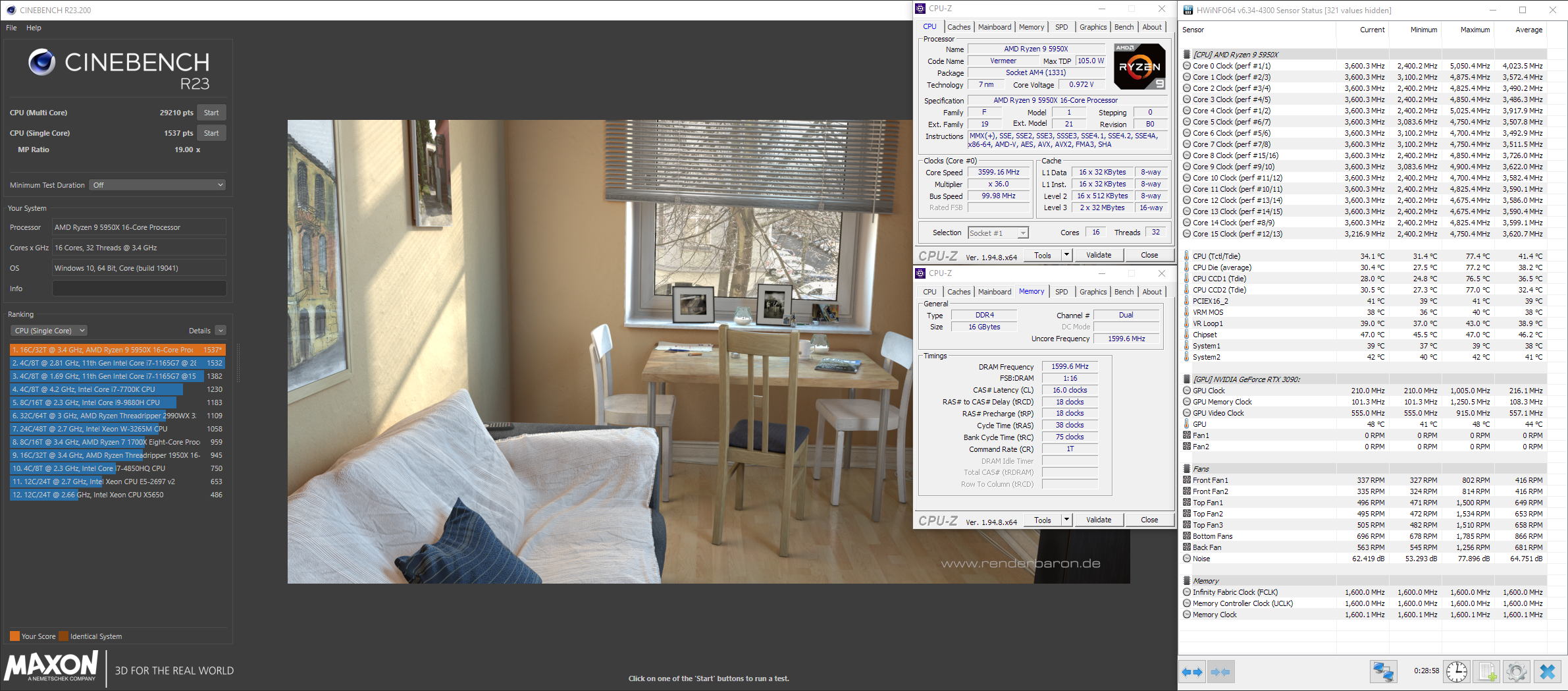This screenshot has height=691, width=1568.
Task: Open the Cinebench Help menu
Action: pyautogui.click(x=34, y=28)
